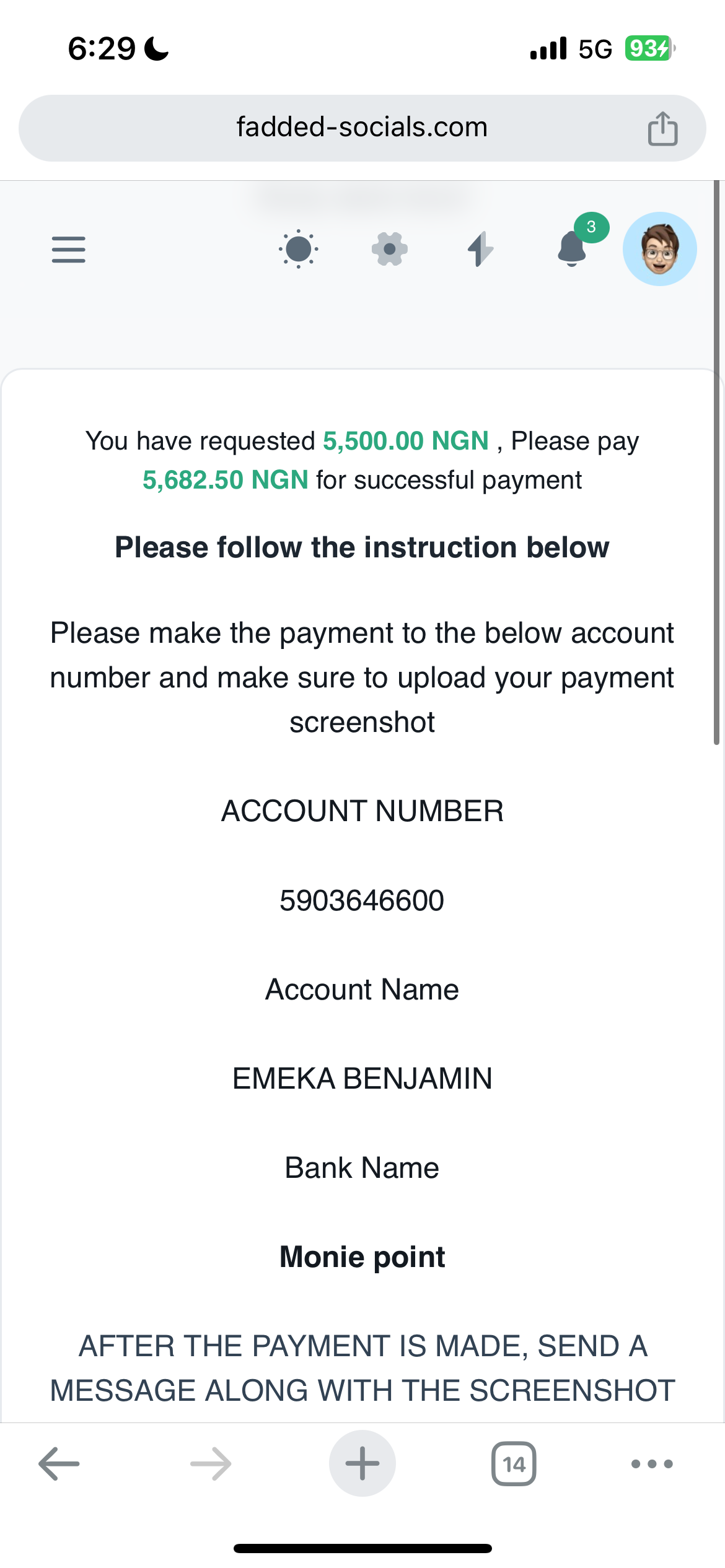The height and width of the screenshot is (1568, 725).
Task: Select the account number 5903646600
Action: [x=362, y=900]
